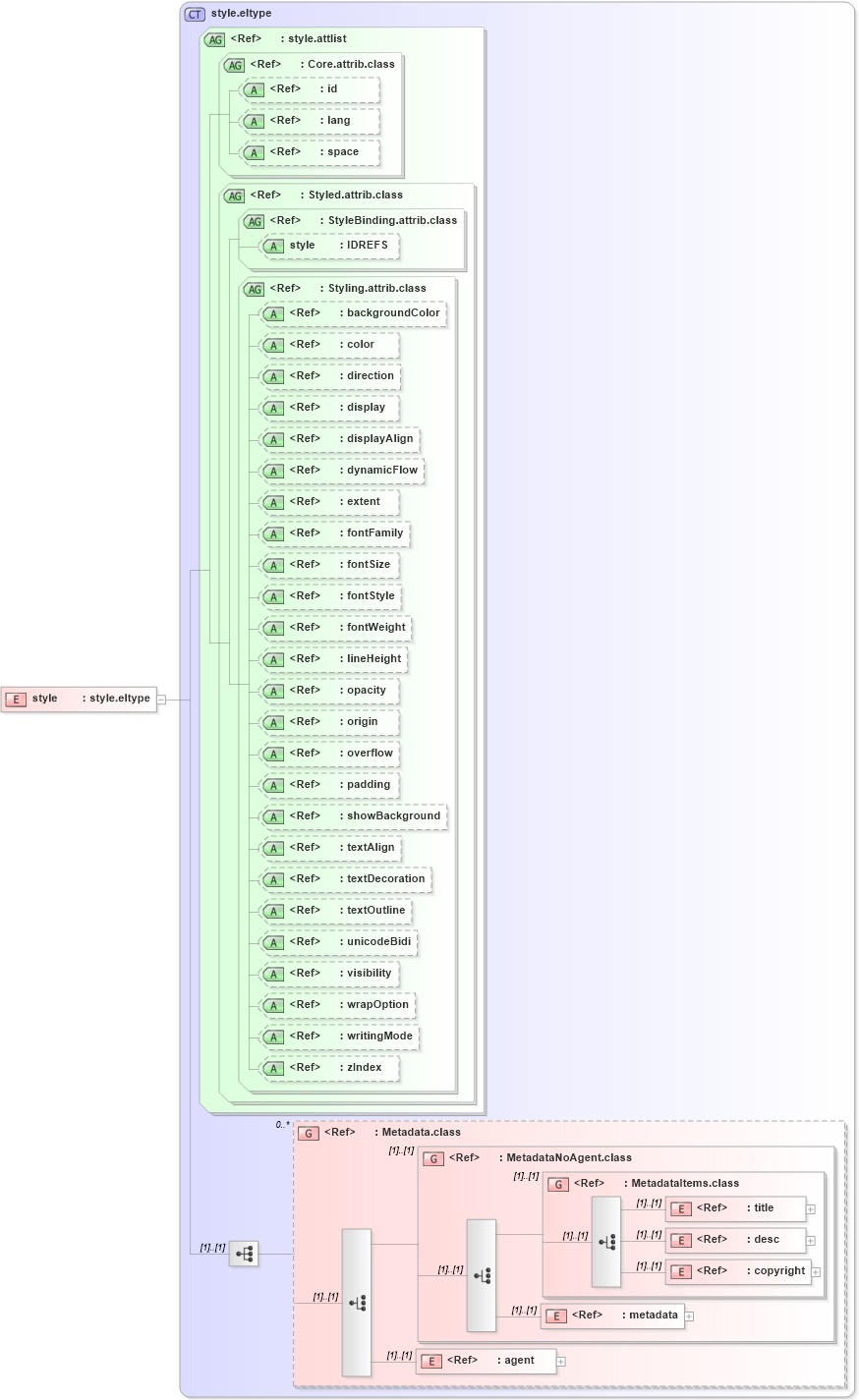Select the unicodeBidi attribute node
This screenshot has height=1400, width=859.
(339, 942)
